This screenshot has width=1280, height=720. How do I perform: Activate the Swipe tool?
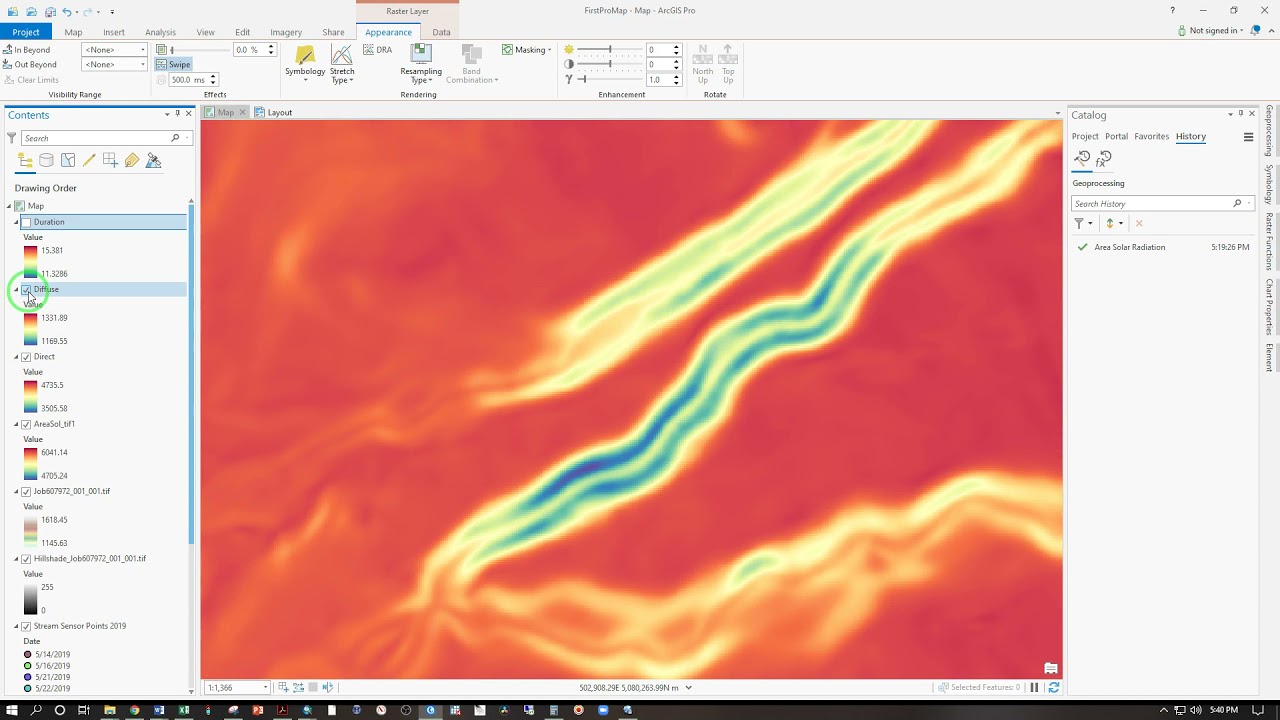[x=174, y=64]
